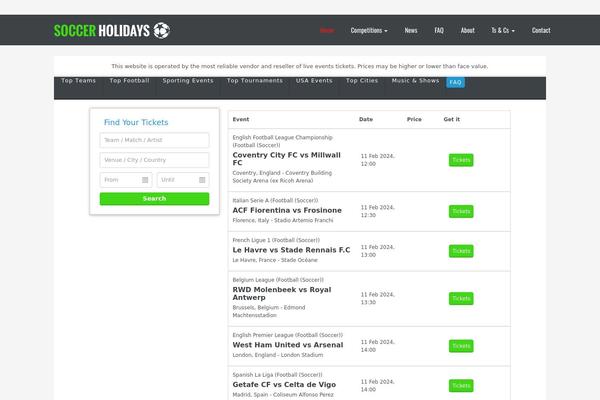
Task: Click the Belgium League category text
Action: coord(278,280)
